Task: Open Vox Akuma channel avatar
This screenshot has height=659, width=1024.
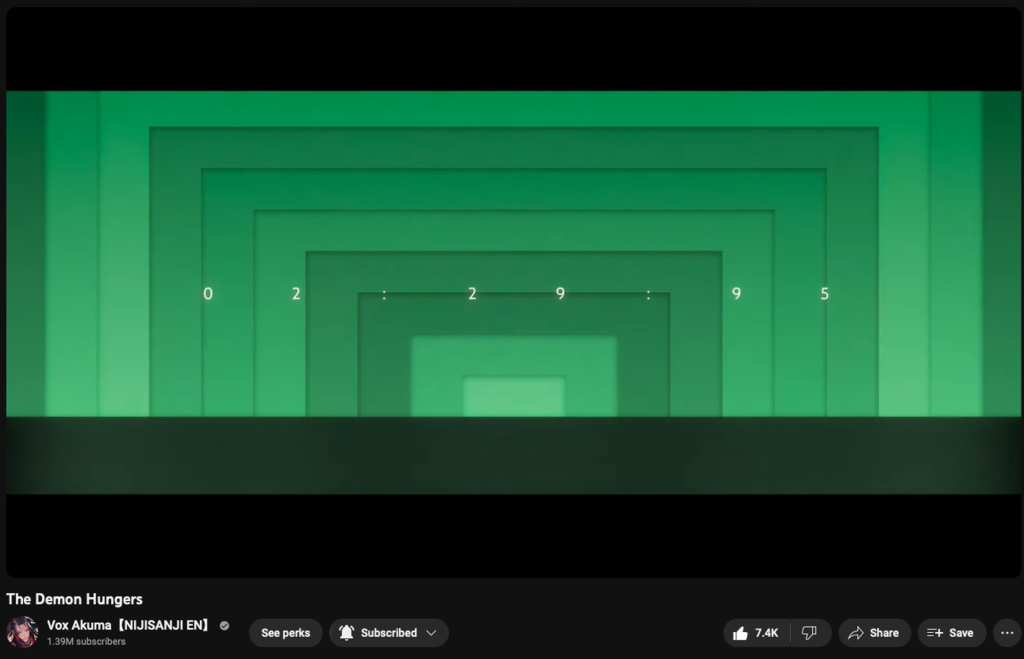Action: point(22,632)
